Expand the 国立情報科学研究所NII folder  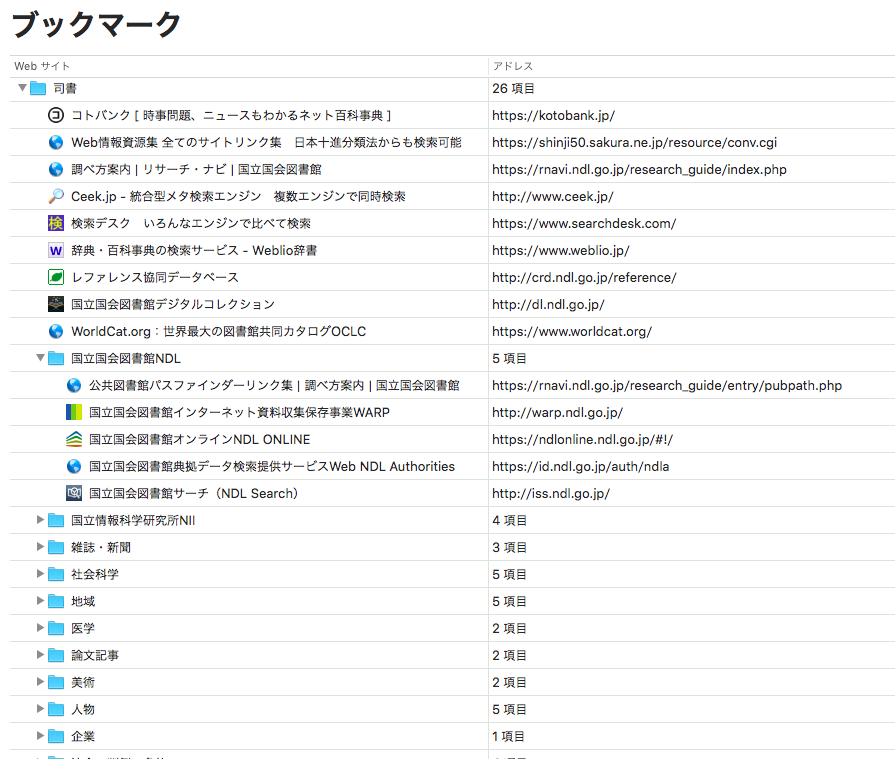coord(40,519)
